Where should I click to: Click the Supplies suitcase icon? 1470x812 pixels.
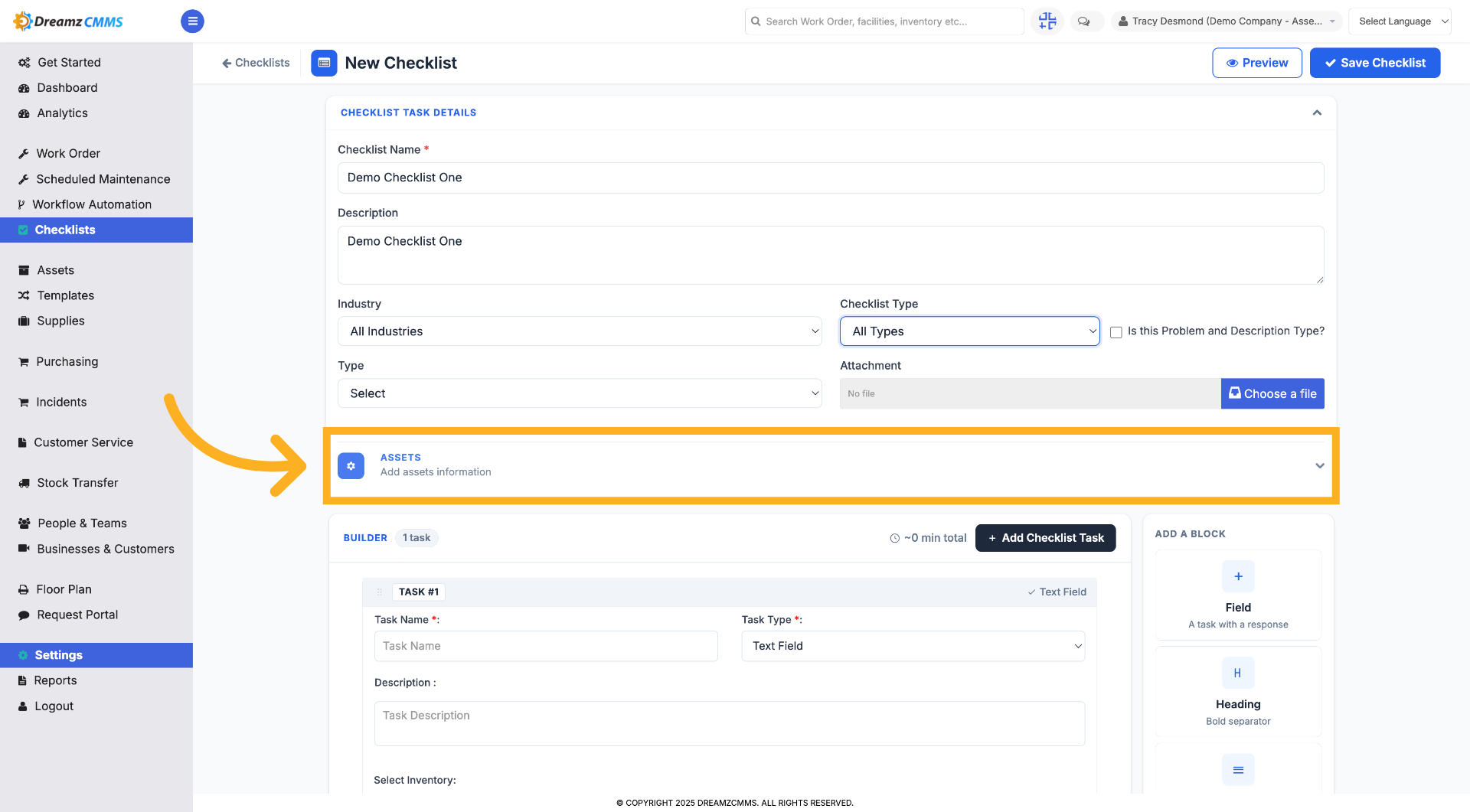point(24,321)
